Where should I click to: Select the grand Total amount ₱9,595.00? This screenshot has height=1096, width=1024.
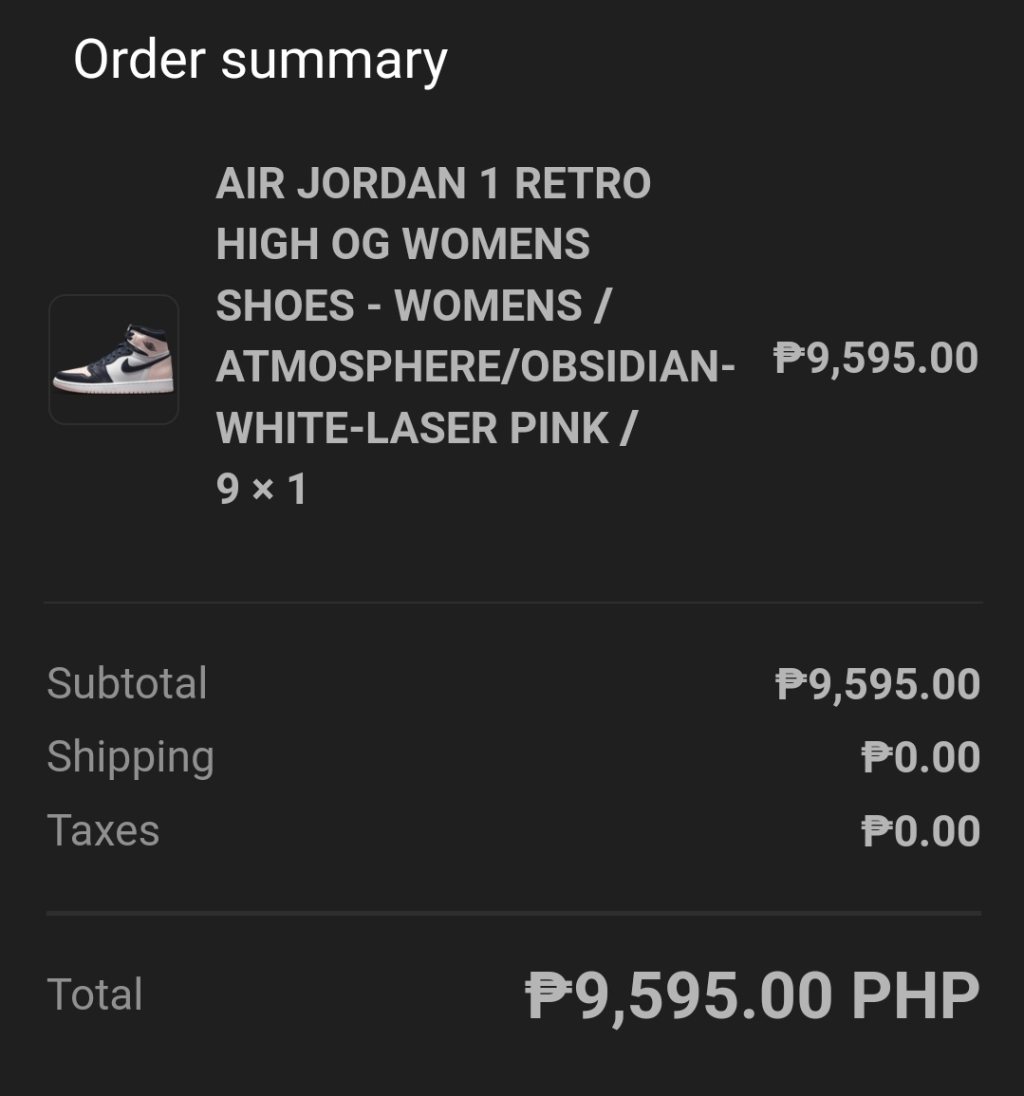(x=680, y=996)
